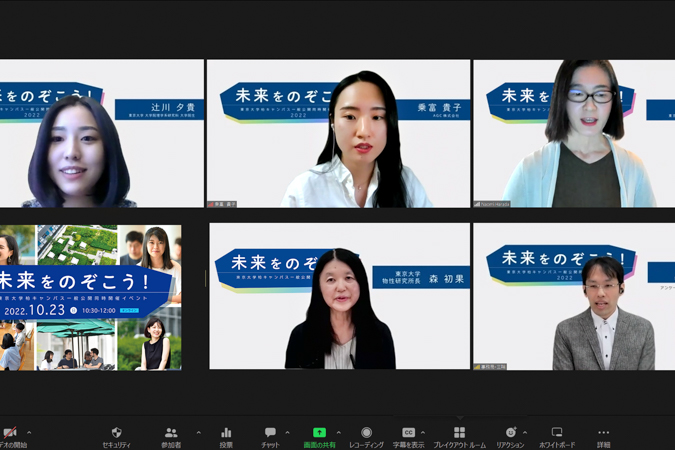Expand the chevron next to 参加者

point(198,432)
